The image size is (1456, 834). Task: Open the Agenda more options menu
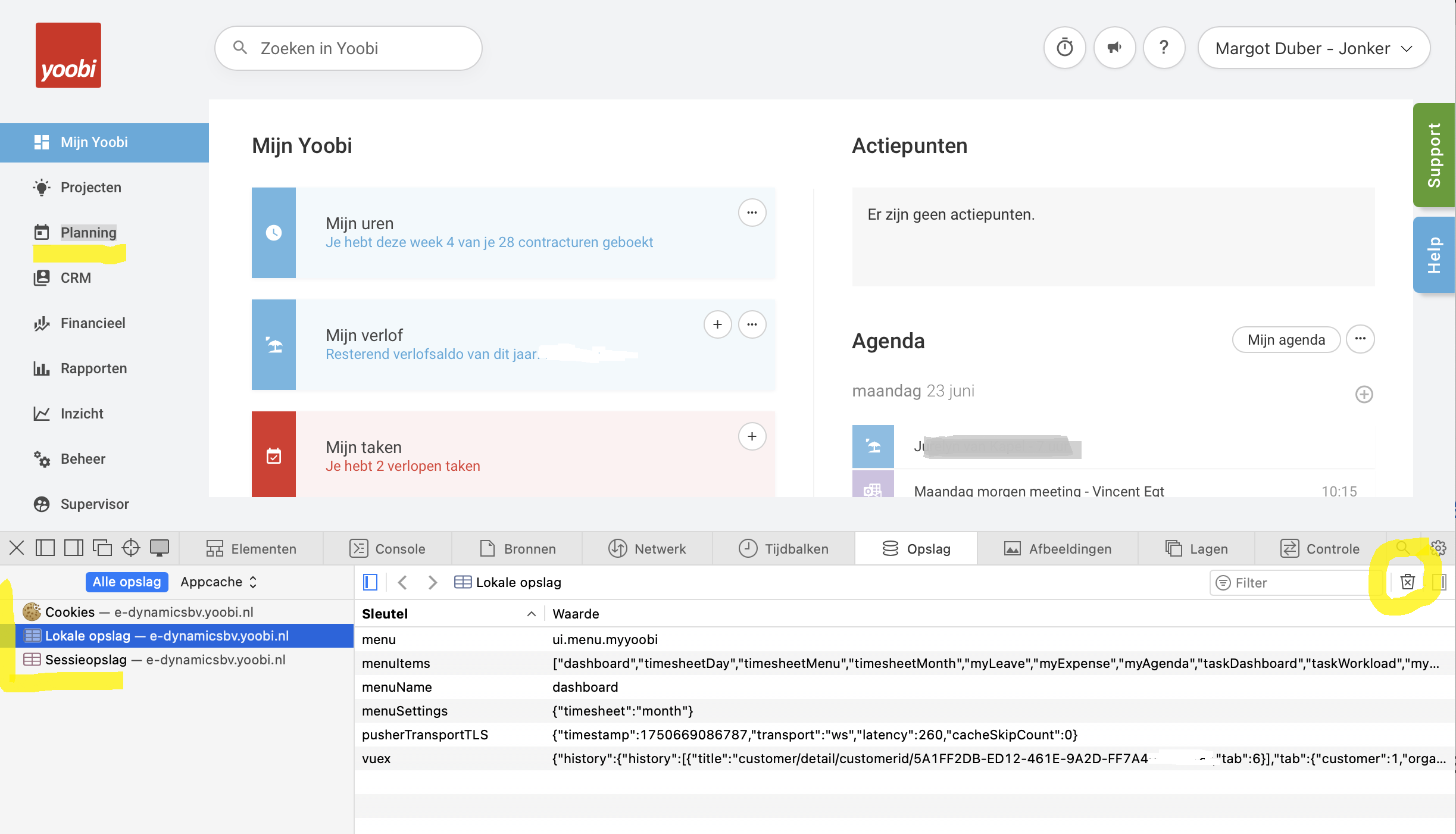point(1360,339)
